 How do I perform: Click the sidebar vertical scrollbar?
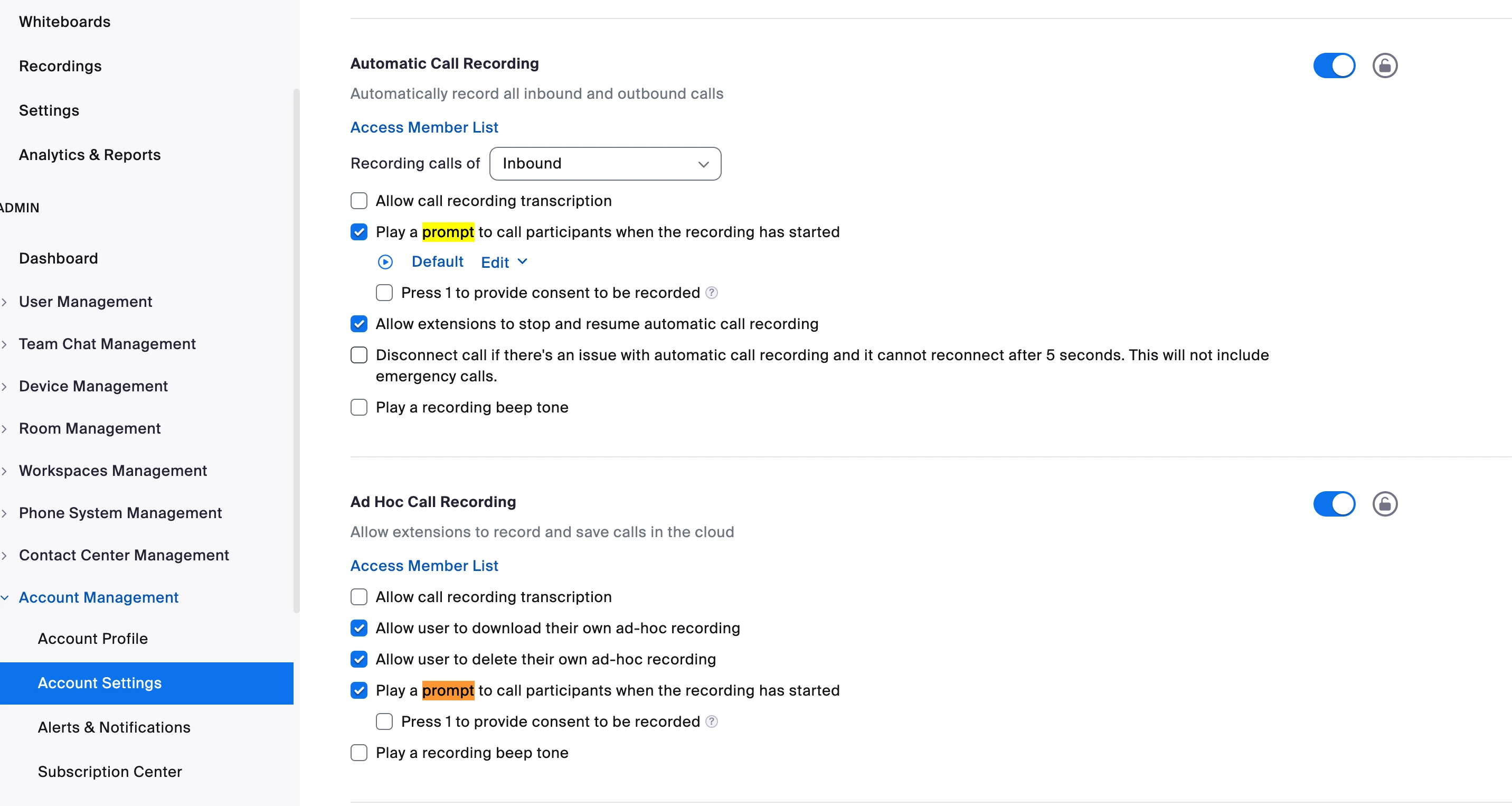tap(296, 352)
